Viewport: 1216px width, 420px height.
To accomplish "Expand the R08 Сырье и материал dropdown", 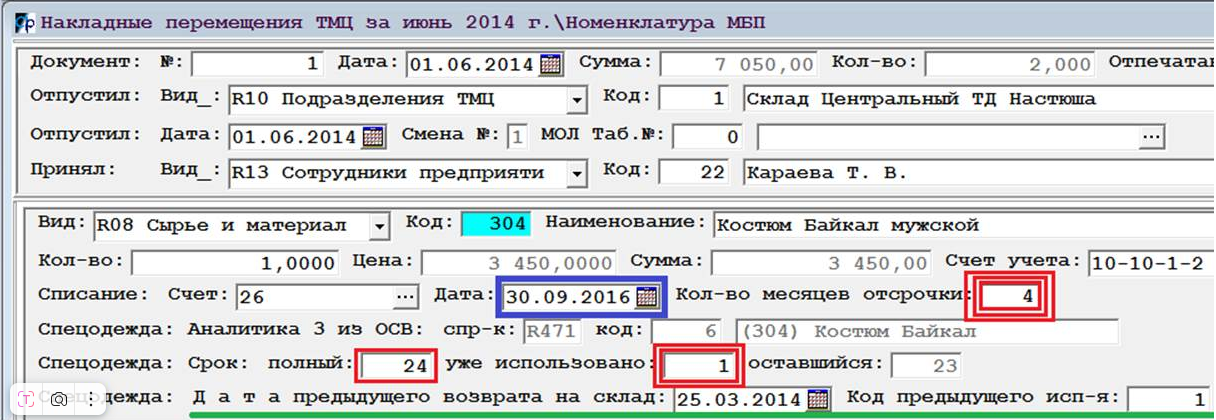I will point(378,226).
